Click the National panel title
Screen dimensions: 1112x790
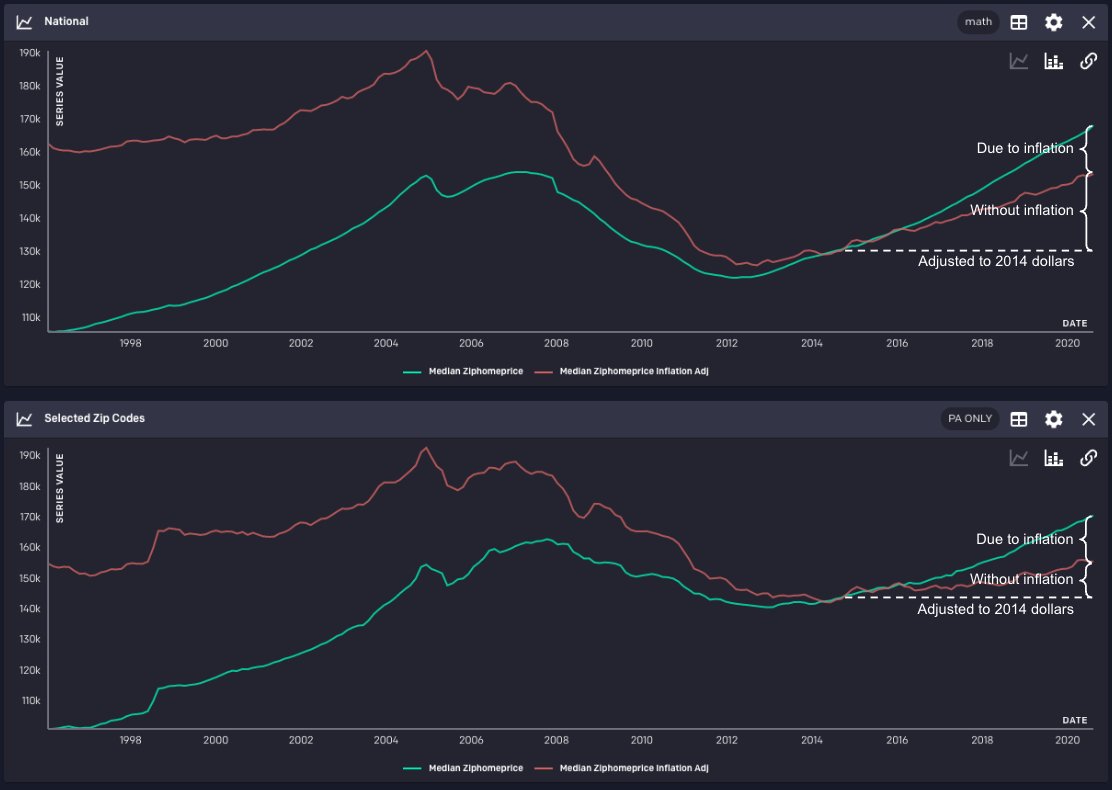click(66, 21)
